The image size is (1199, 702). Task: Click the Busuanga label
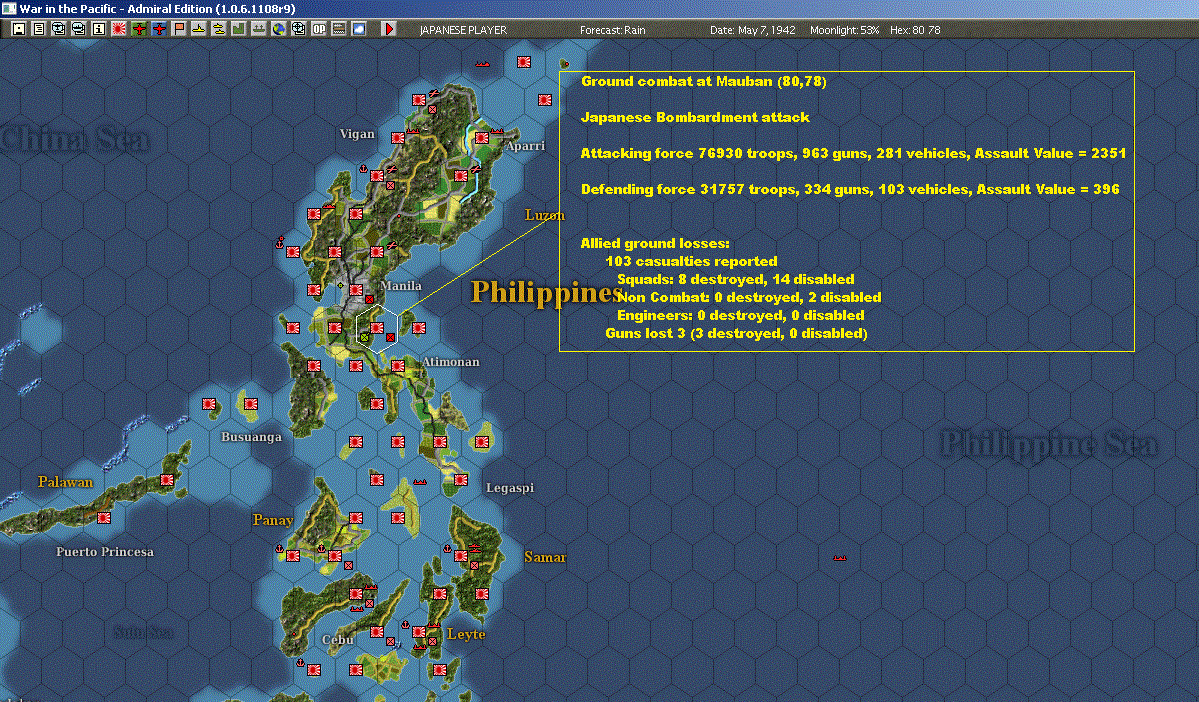click(x=251, y=437)
